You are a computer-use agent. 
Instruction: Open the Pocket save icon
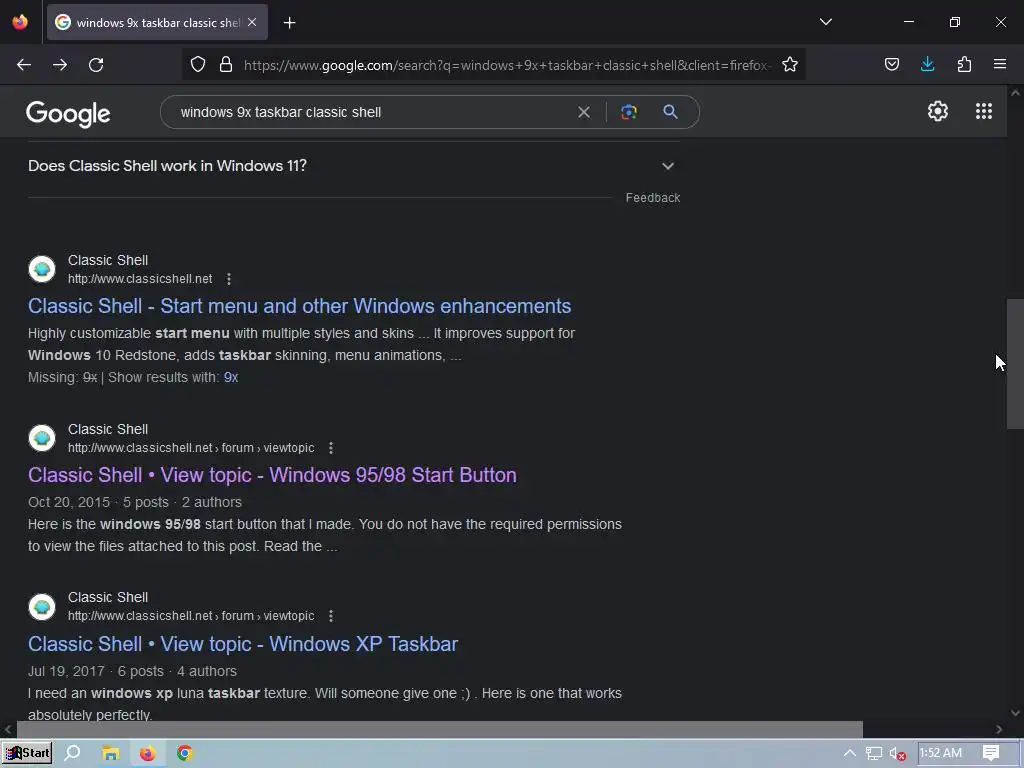(x=892, y=64)
